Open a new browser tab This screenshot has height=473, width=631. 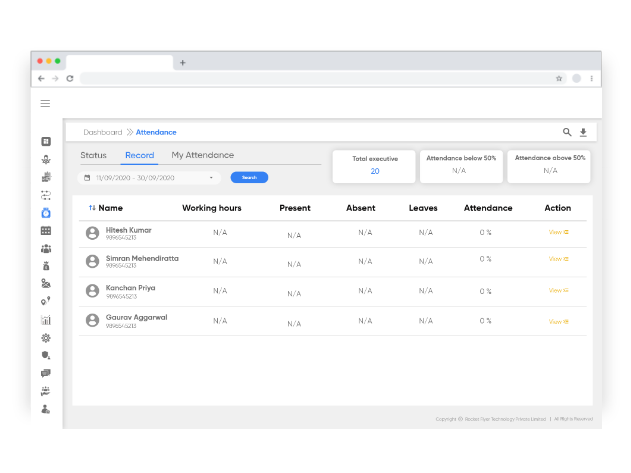[x=183, y=63]
